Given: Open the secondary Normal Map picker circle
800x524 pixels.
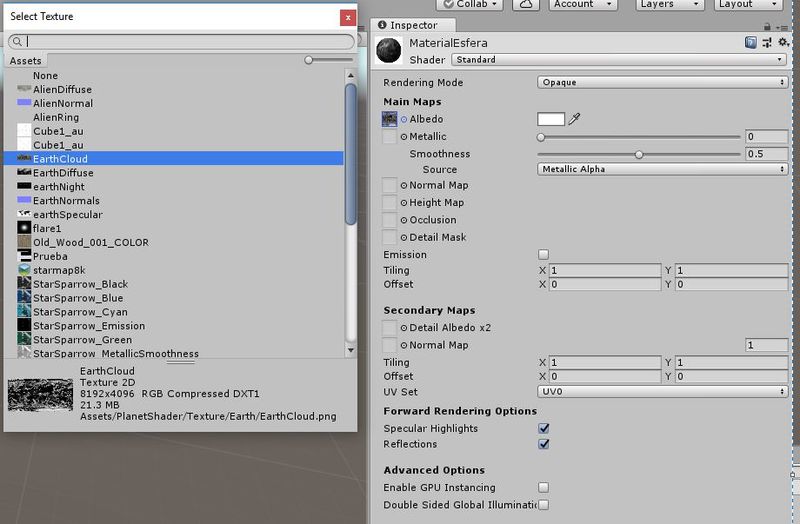Looking at the screenshot, I should tap(404, 345).
